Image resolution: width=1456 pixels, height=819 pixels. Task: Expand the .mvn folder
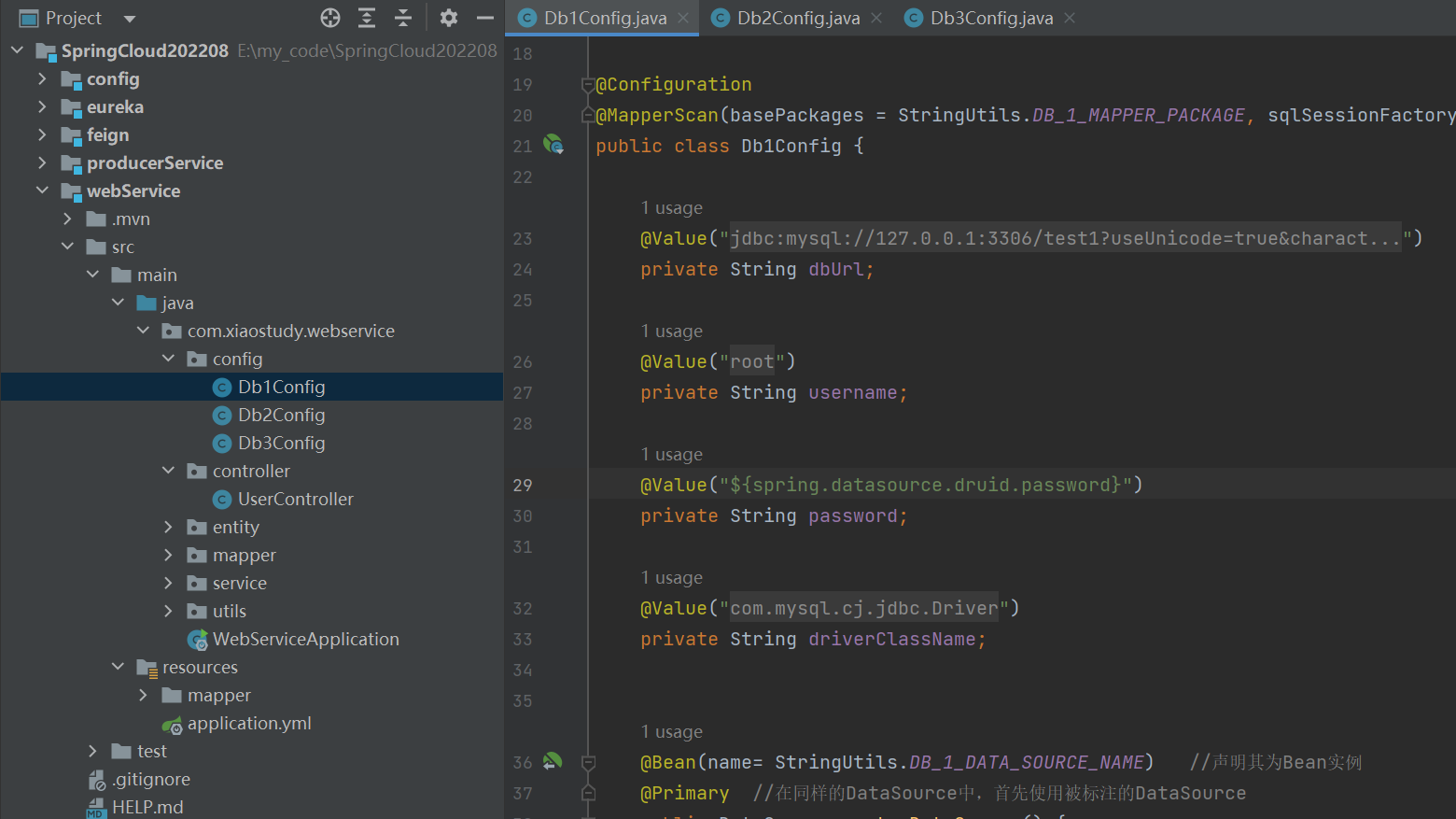click(67, 219)
